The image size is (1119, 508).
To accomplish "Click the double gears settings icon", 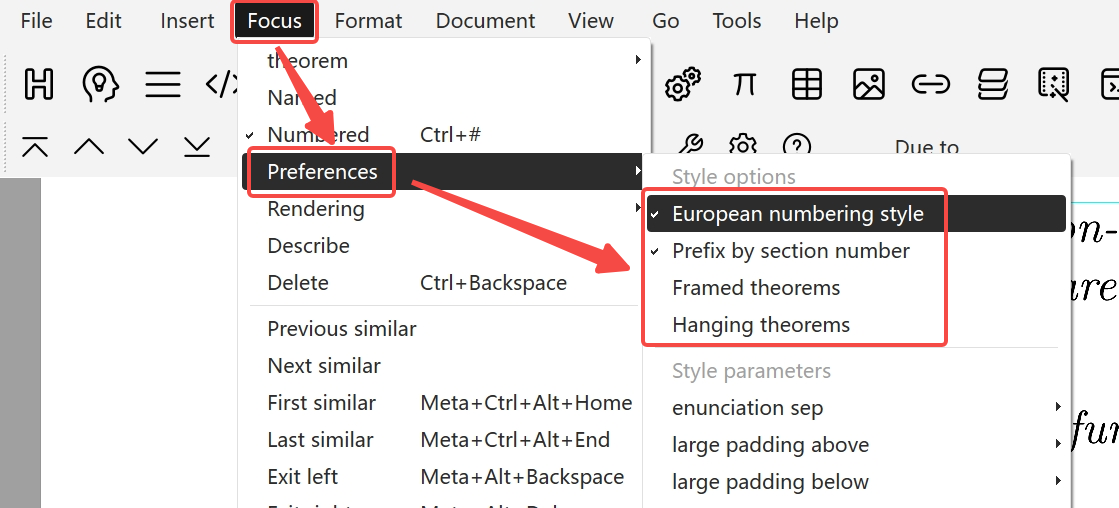I will click(x=682, y=84).
